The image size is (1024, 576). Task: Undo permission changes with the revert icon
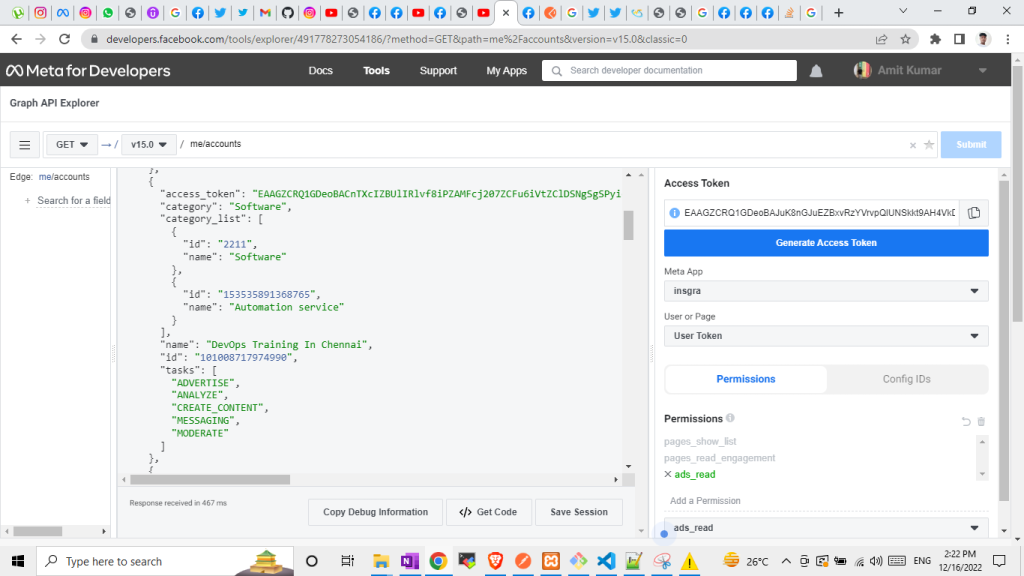[966, 422]
